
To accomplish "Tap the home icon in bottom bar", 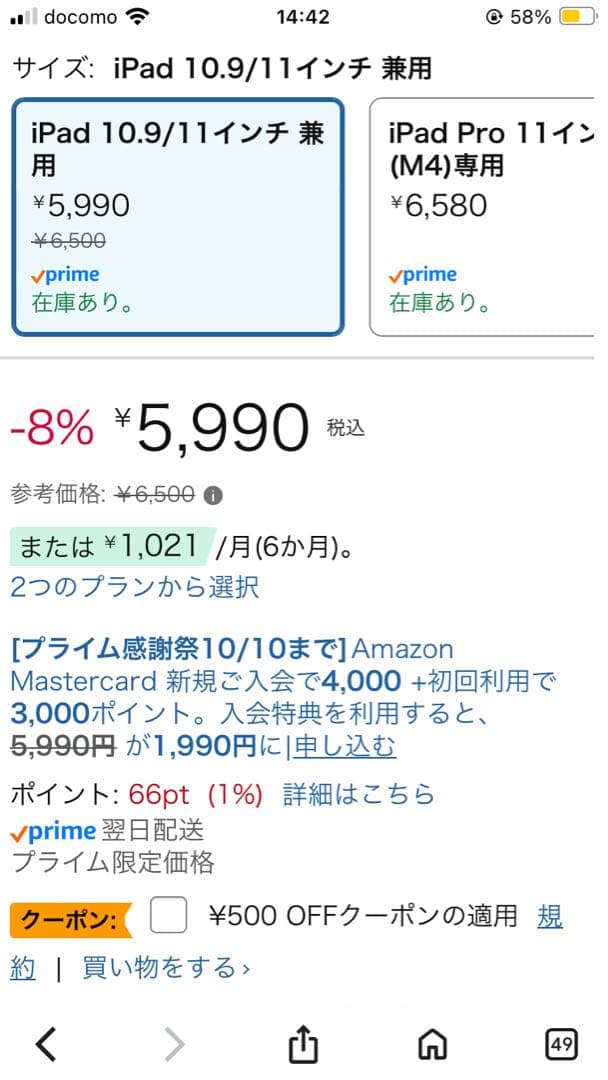I will click(x=432, y=1043).
